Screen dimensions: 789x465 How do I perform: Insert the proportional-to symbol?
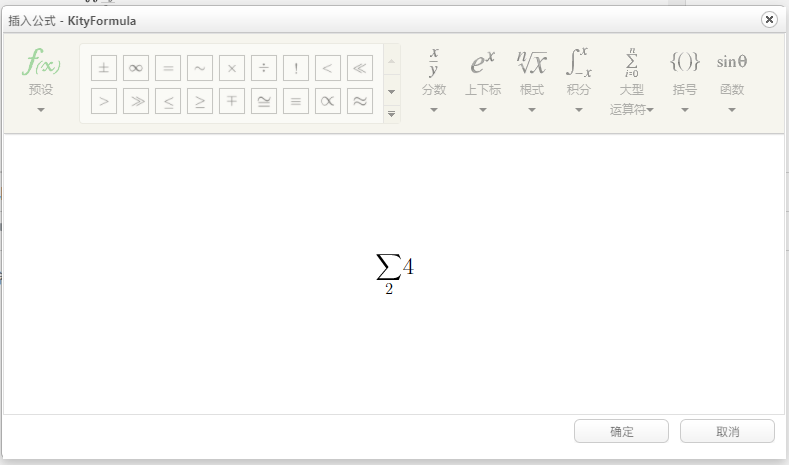[x=328, y=101]
